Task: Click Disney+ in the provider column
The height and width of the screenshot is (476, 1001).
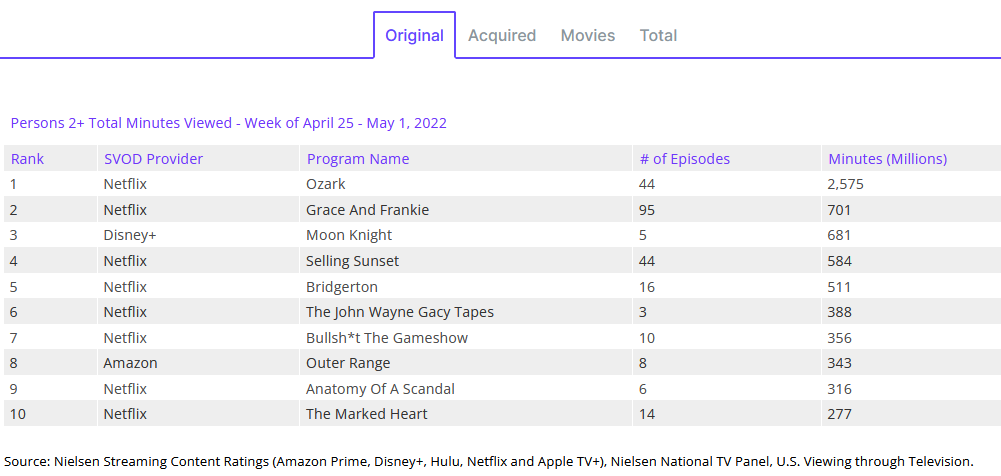Action: click(x=130, y=235)
